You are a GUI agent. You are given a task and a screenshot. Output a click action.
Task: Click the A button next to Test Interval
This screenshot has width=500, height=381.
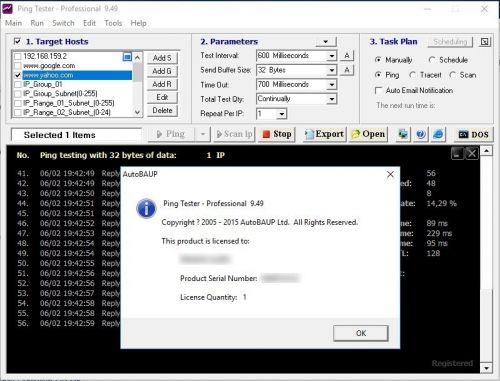(x=347, y=56)
